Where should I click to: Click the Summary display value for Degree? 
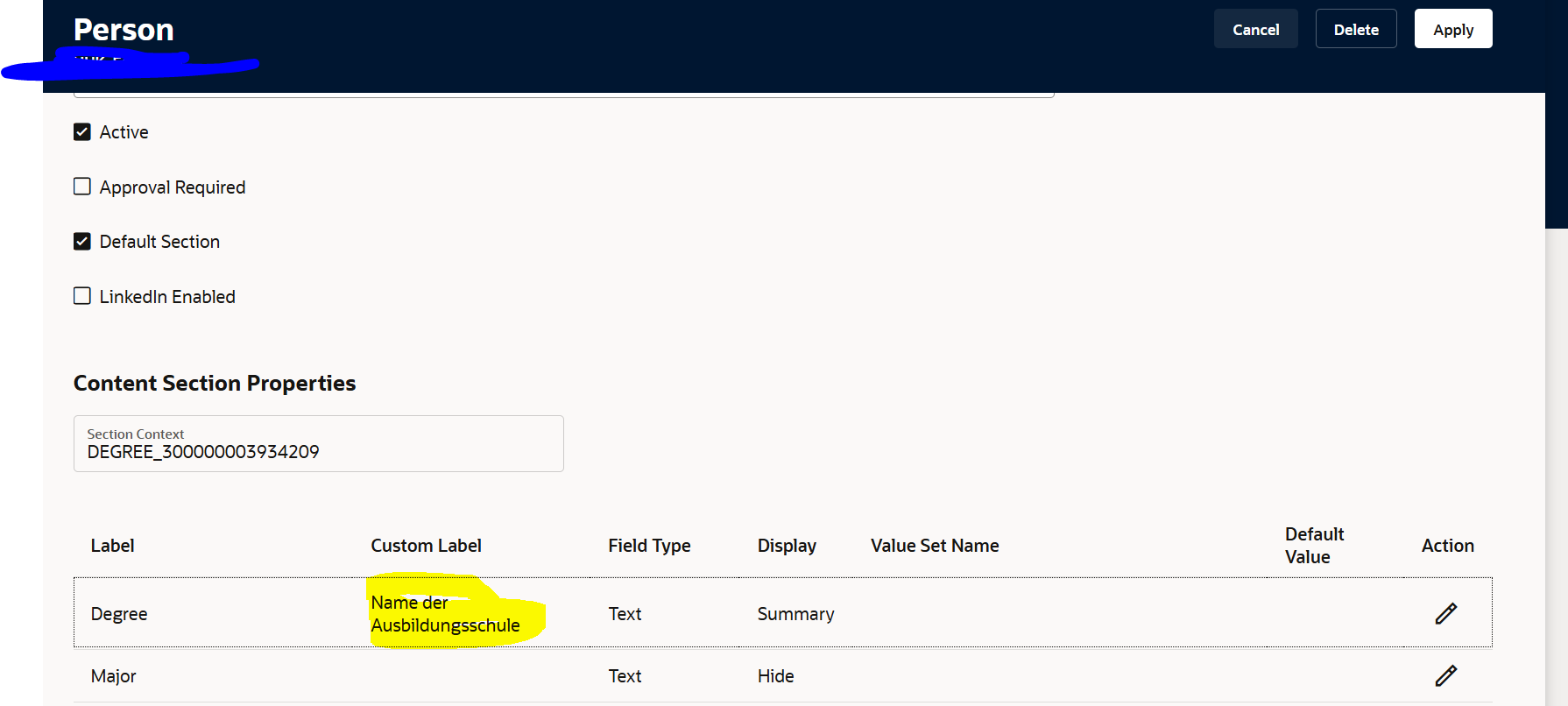point(795,614)
